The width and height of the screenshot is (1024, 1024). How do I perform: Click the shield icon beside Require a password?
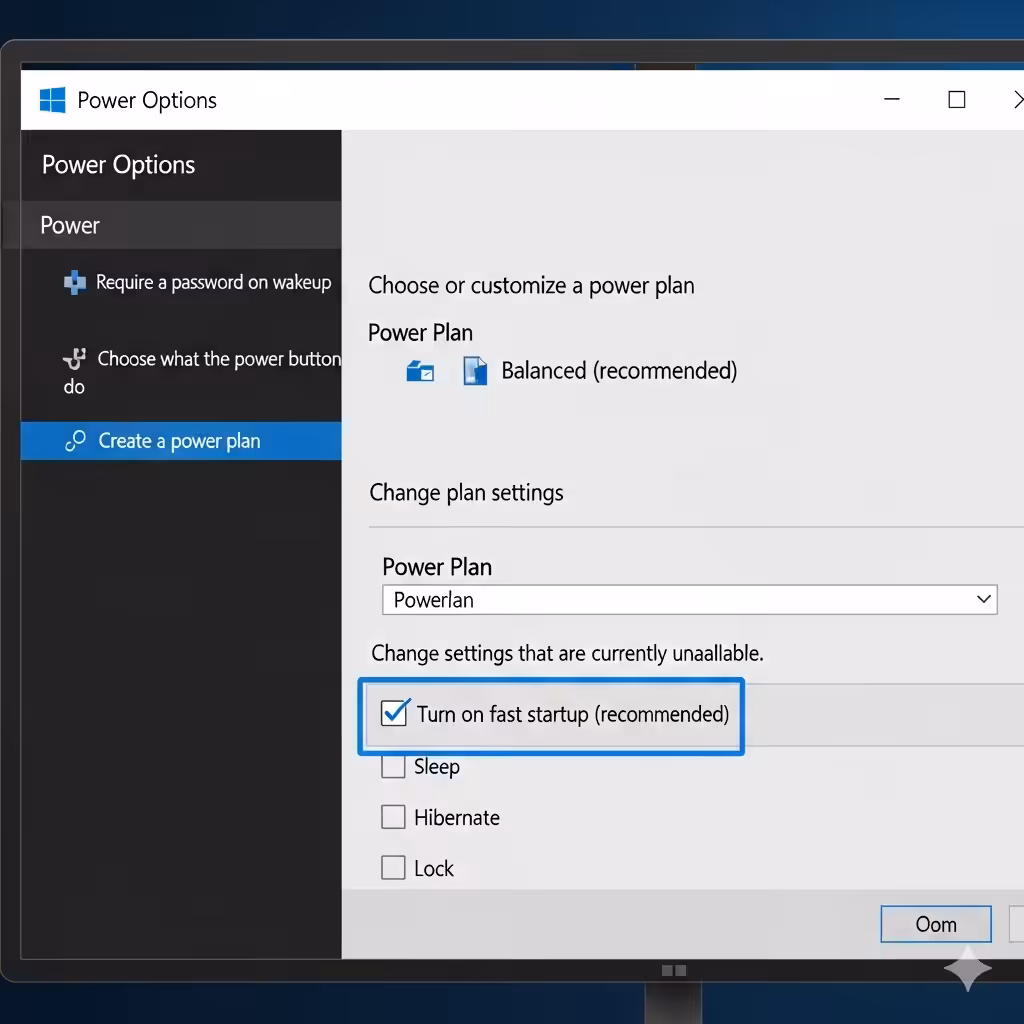(74, 282)
